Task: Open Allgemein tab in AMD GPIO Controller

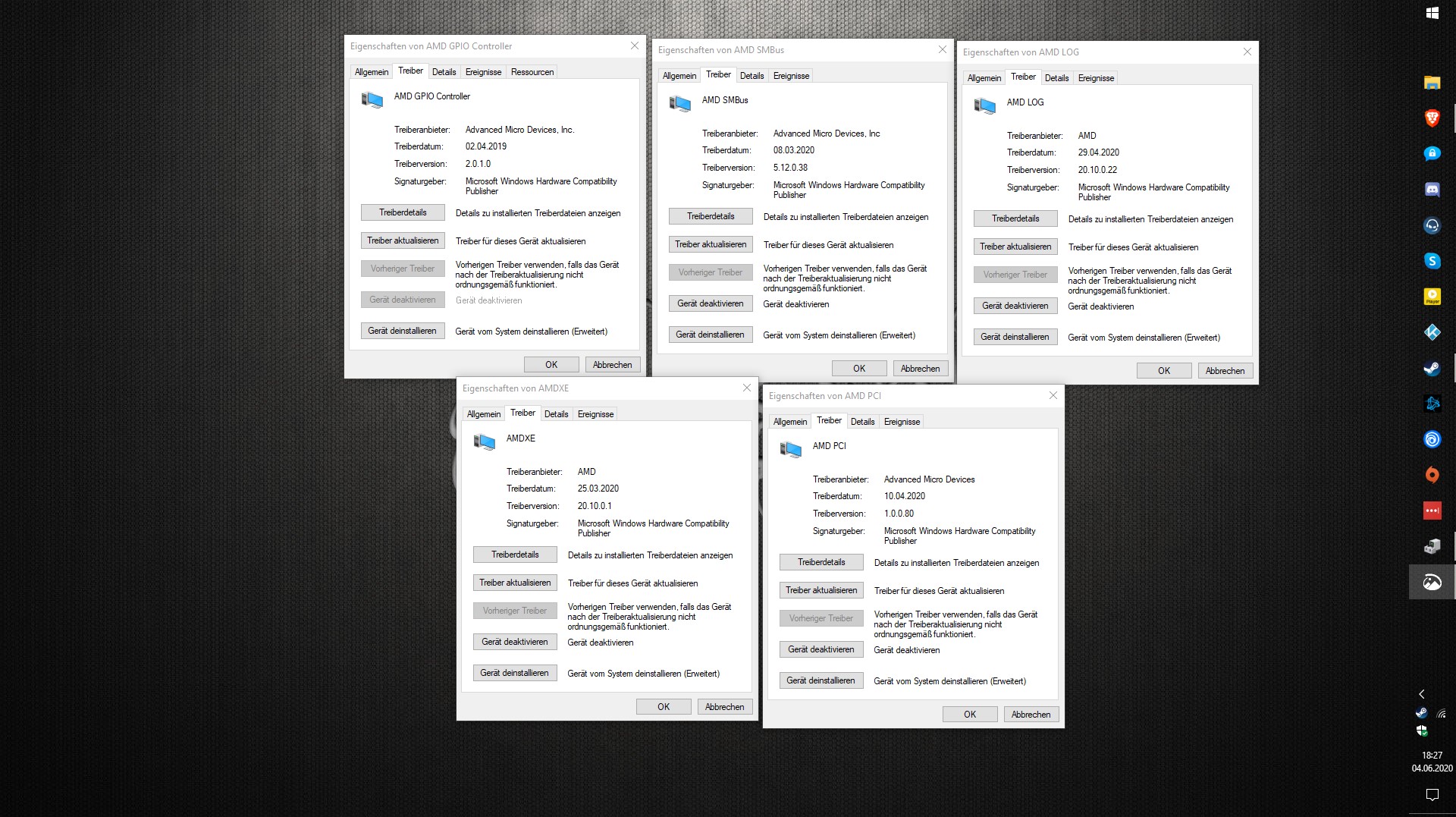Action: coord(372,72)
